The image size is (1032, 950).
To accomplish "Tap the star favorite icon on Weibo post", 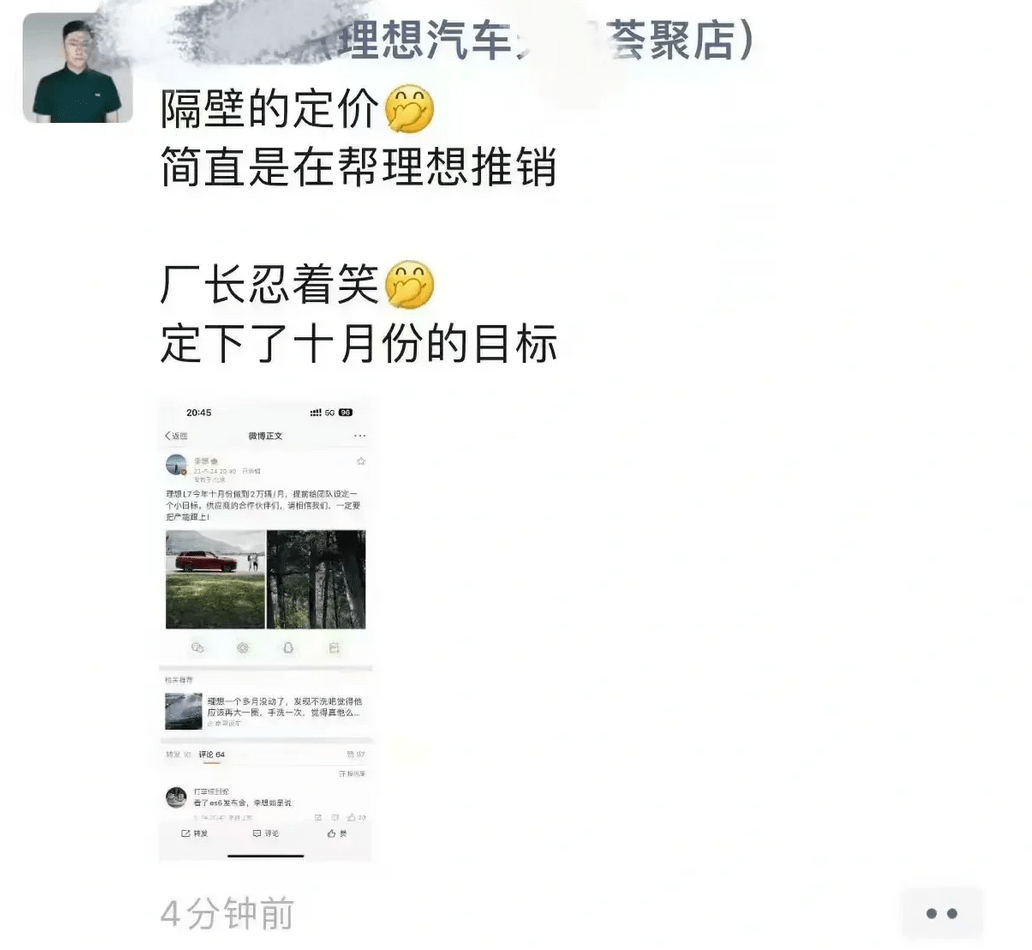I will (x=361, y=462).
